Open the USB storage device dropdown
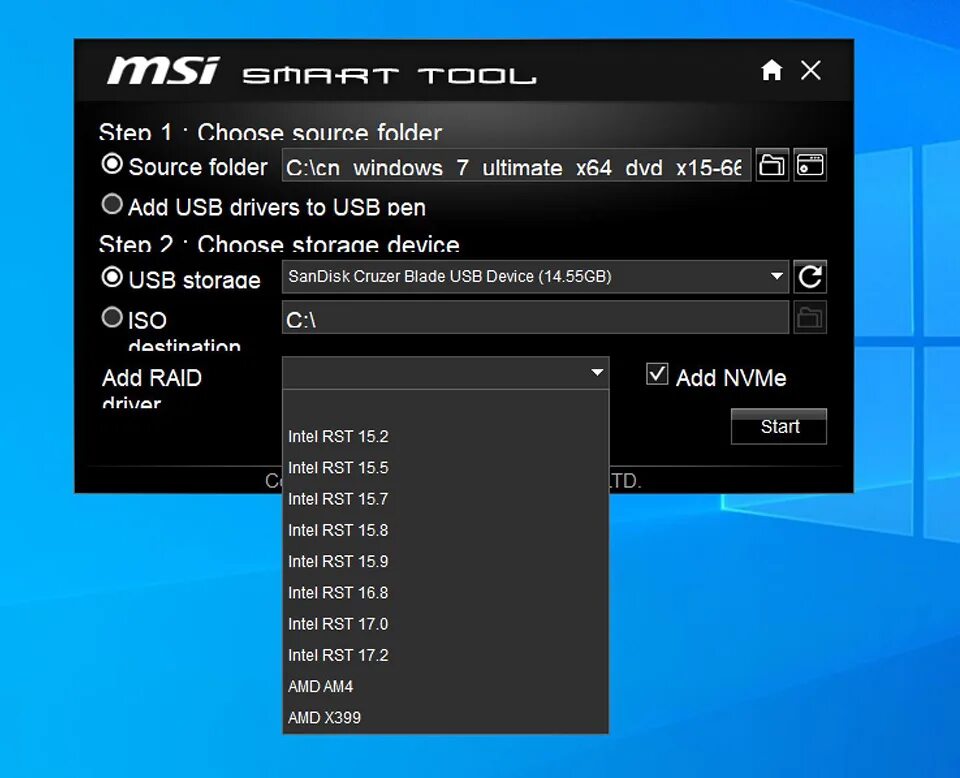 click(x=777, y=276)
